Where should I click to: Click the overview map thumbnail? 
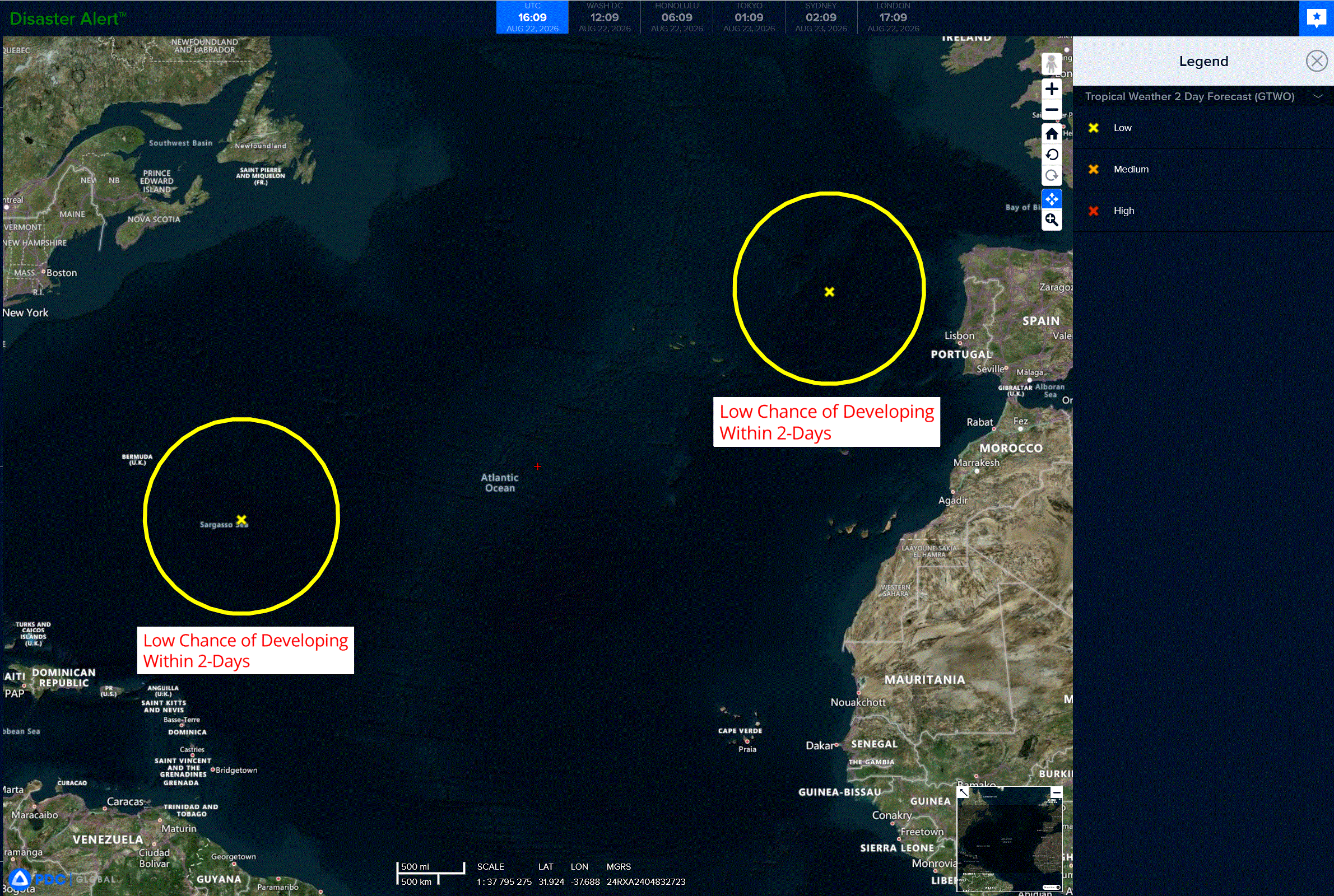coord(1010,839)
